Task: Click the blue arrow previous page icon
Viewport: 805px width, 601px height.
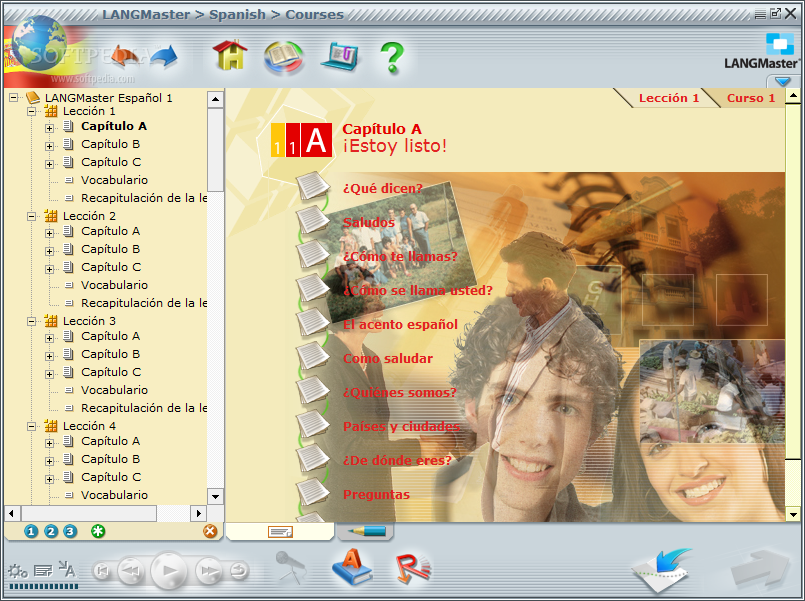Action: point(662,570)
